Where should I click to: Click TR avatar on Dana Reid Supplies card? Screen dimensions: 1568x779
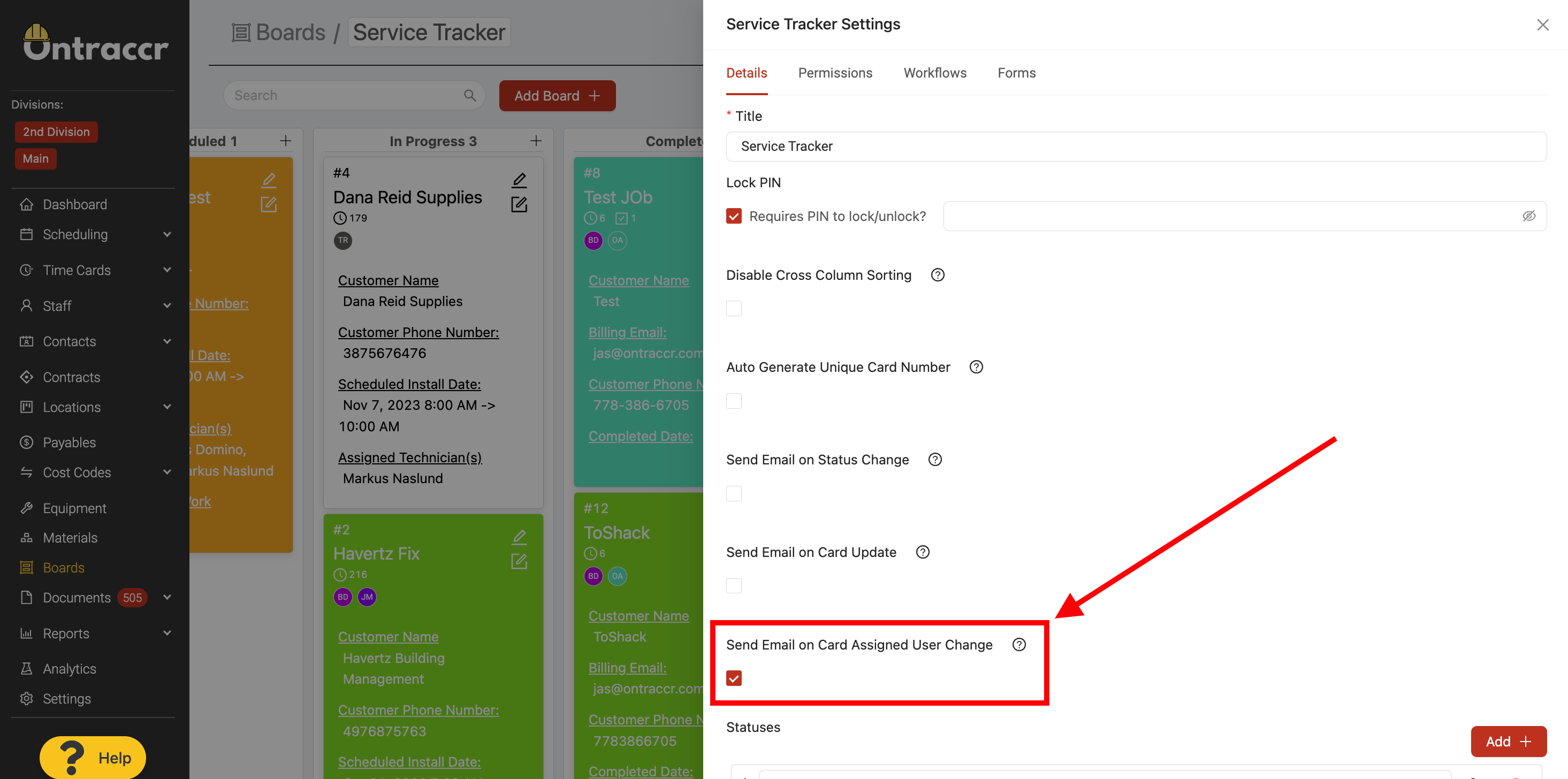coord(342,240)
